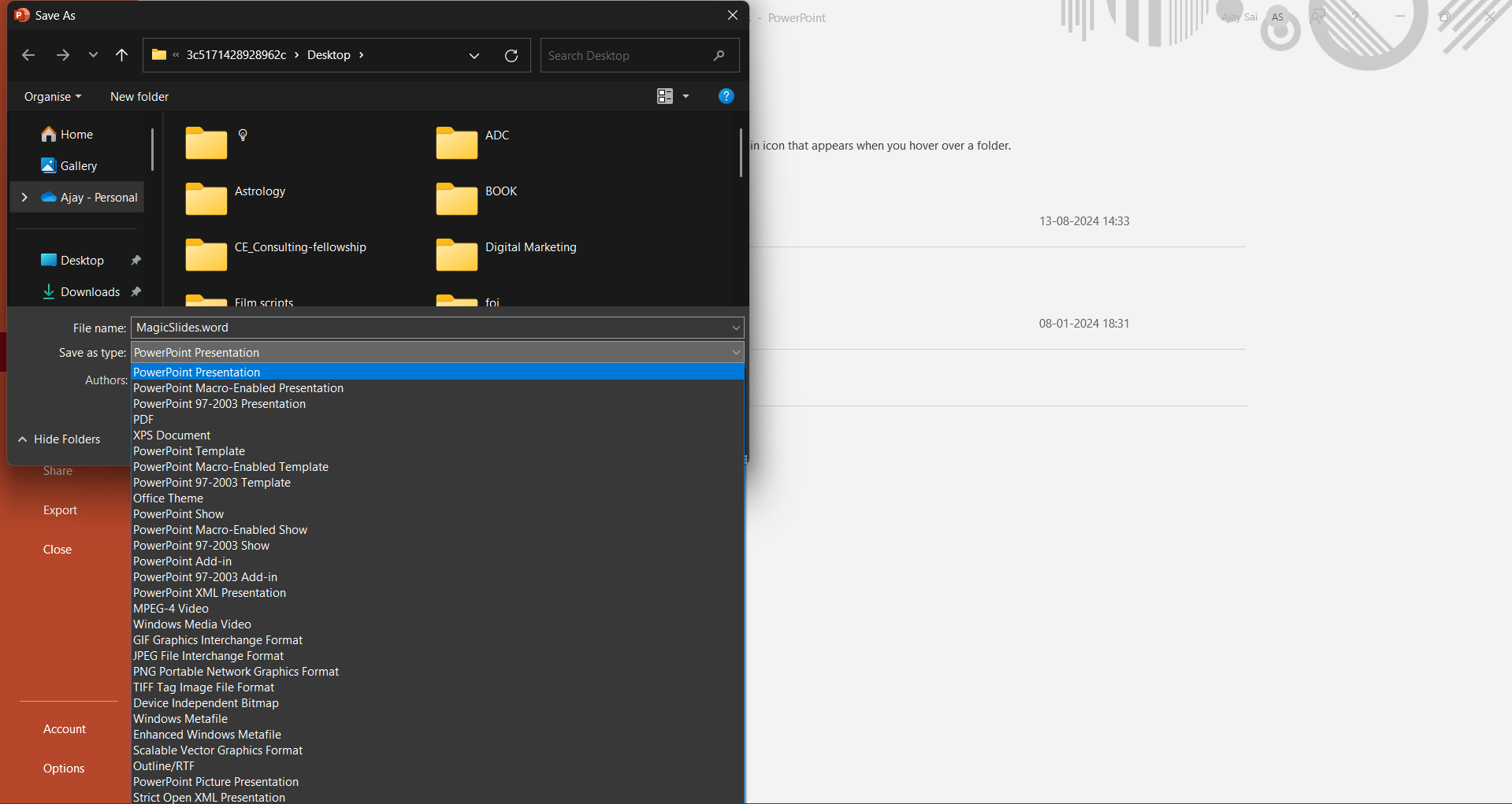Select PowerPoint Macro-Enabled Template option

(437, 467)
